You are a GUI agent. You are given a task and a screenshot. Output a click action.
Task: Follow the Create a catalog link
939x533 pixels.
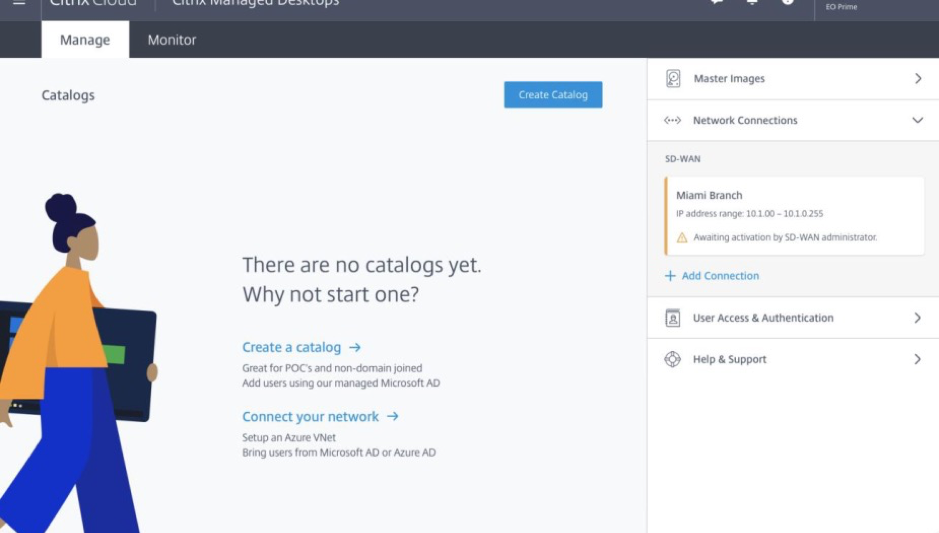pos(292,347)
